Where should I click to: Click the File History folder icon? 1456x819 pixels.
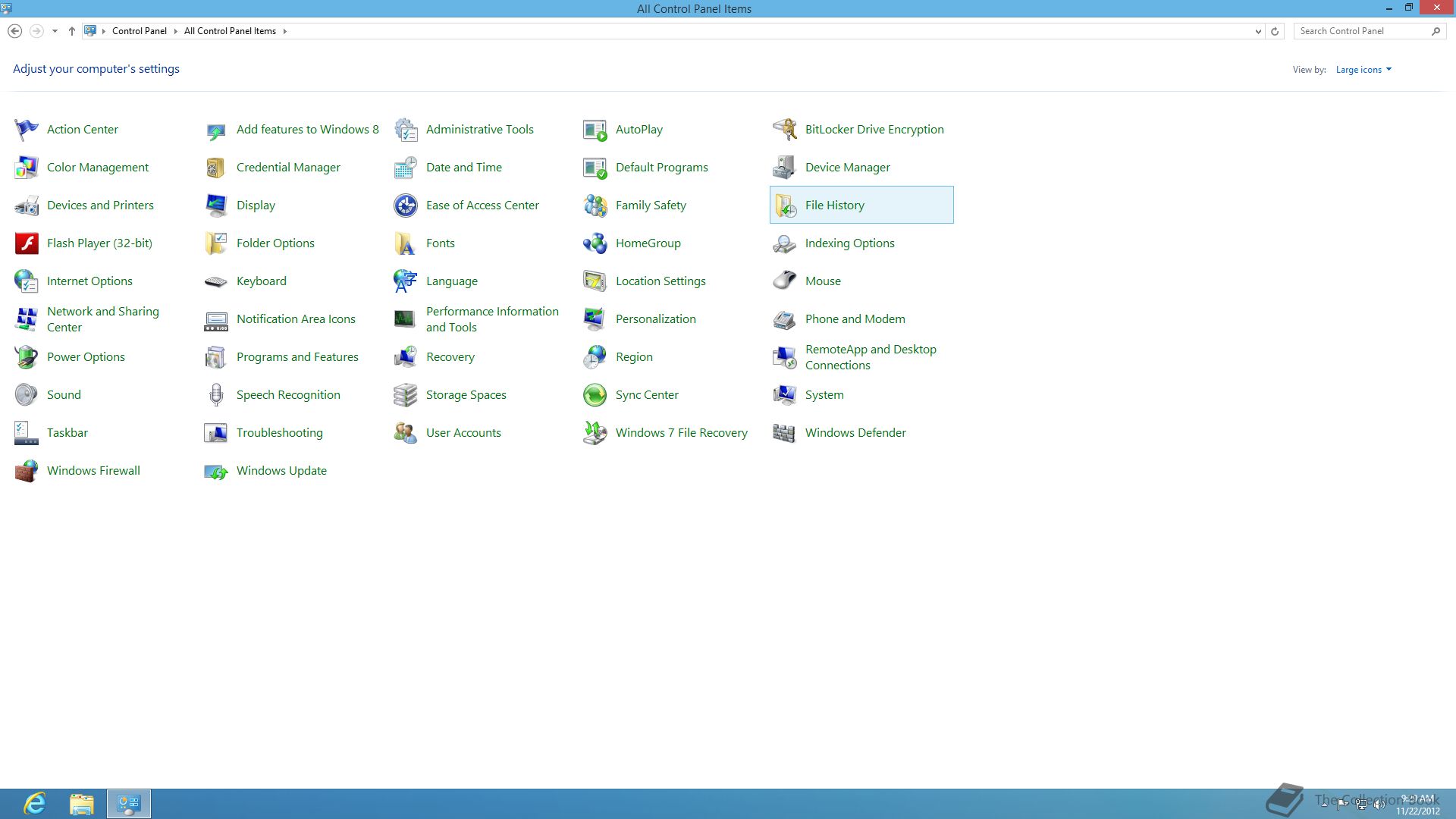(785, 206)
